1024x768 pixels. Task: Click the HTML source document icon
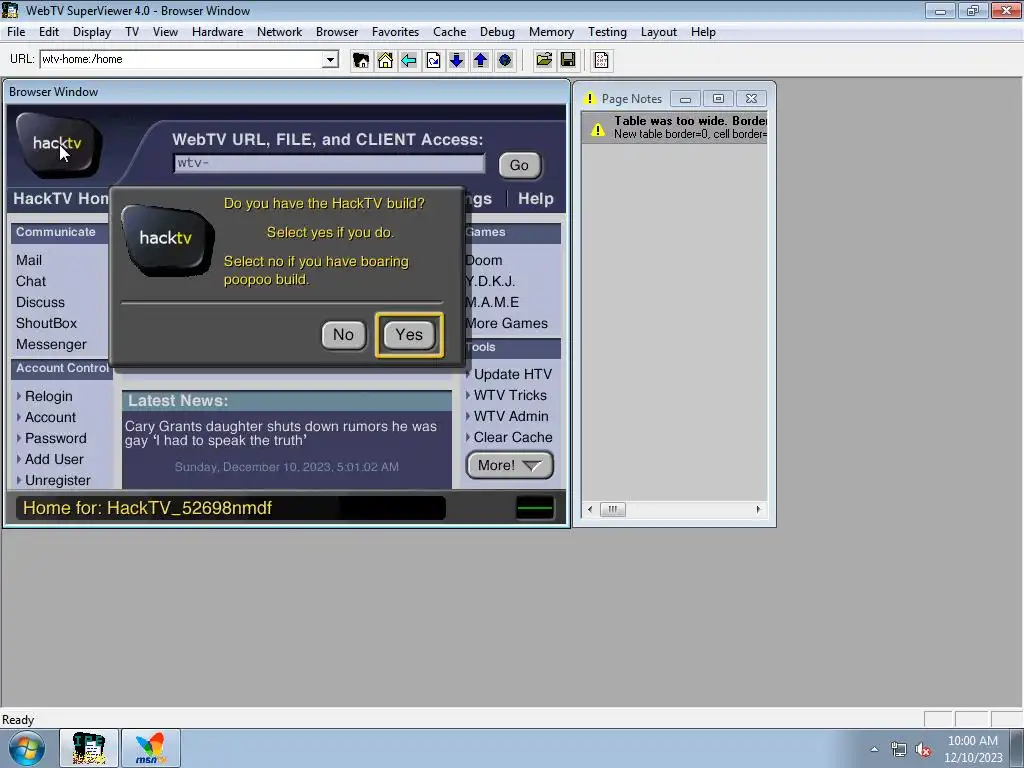click(601, 60)
